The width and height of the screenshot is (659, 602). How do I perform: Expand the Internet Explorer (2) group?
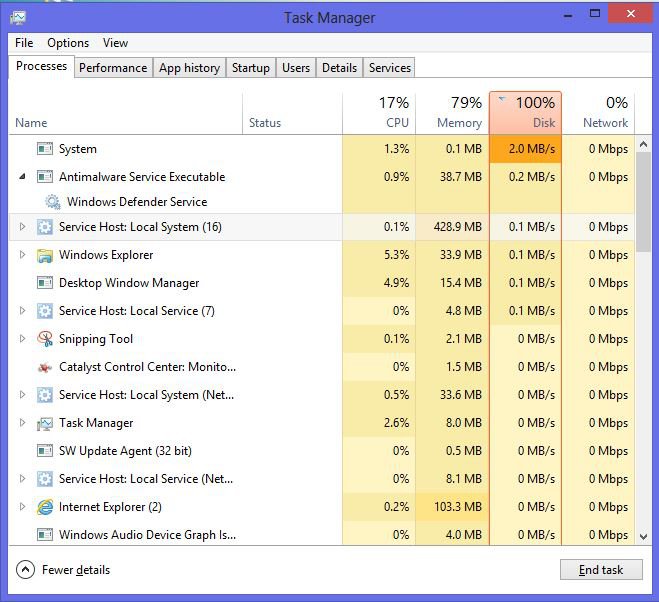tap(22, 507)
